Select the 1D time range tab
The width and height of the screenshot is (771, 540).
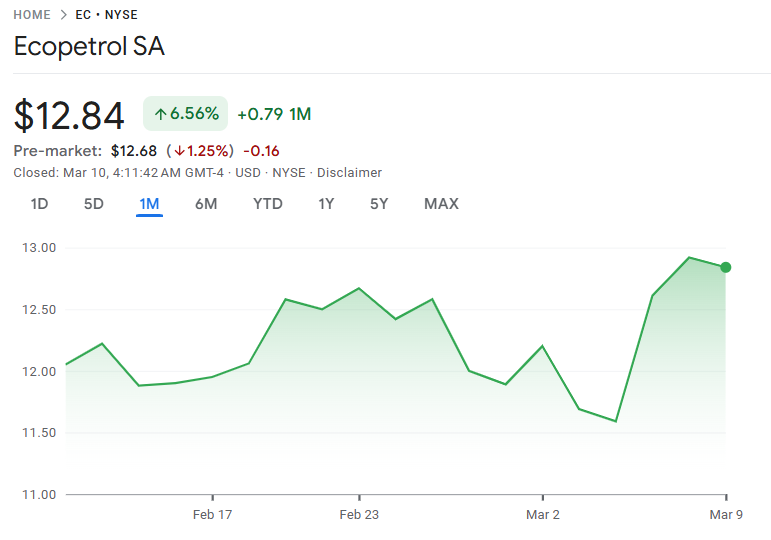[x=39, y=204]
